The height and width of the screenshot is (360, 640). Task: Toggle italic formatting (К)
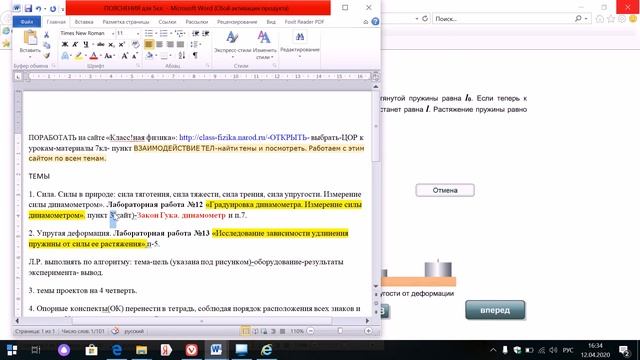click(75, 44)
